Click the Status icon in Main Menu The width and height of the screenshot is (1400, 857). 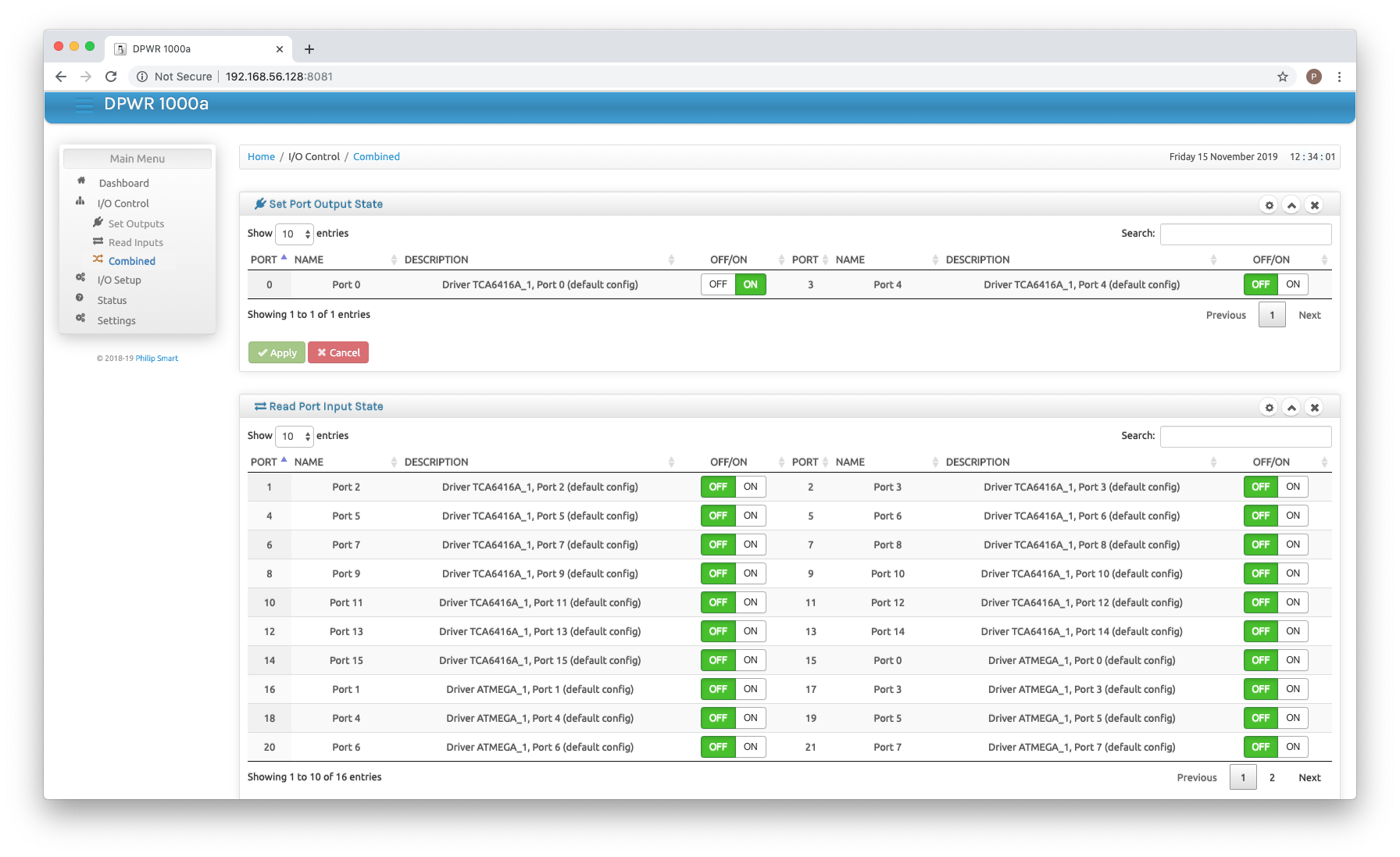80,298
